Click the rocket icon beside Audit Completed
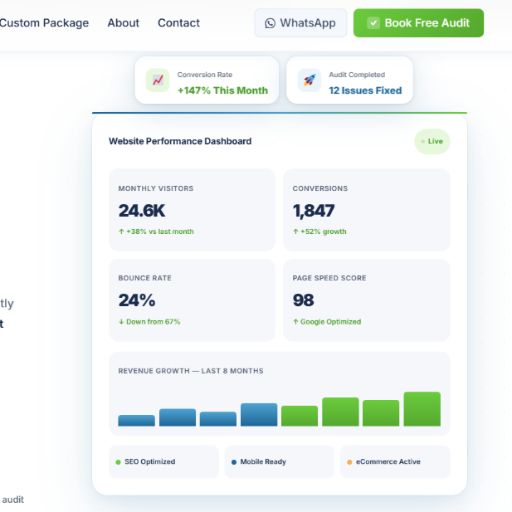512x512 pixels. (309, 80)
